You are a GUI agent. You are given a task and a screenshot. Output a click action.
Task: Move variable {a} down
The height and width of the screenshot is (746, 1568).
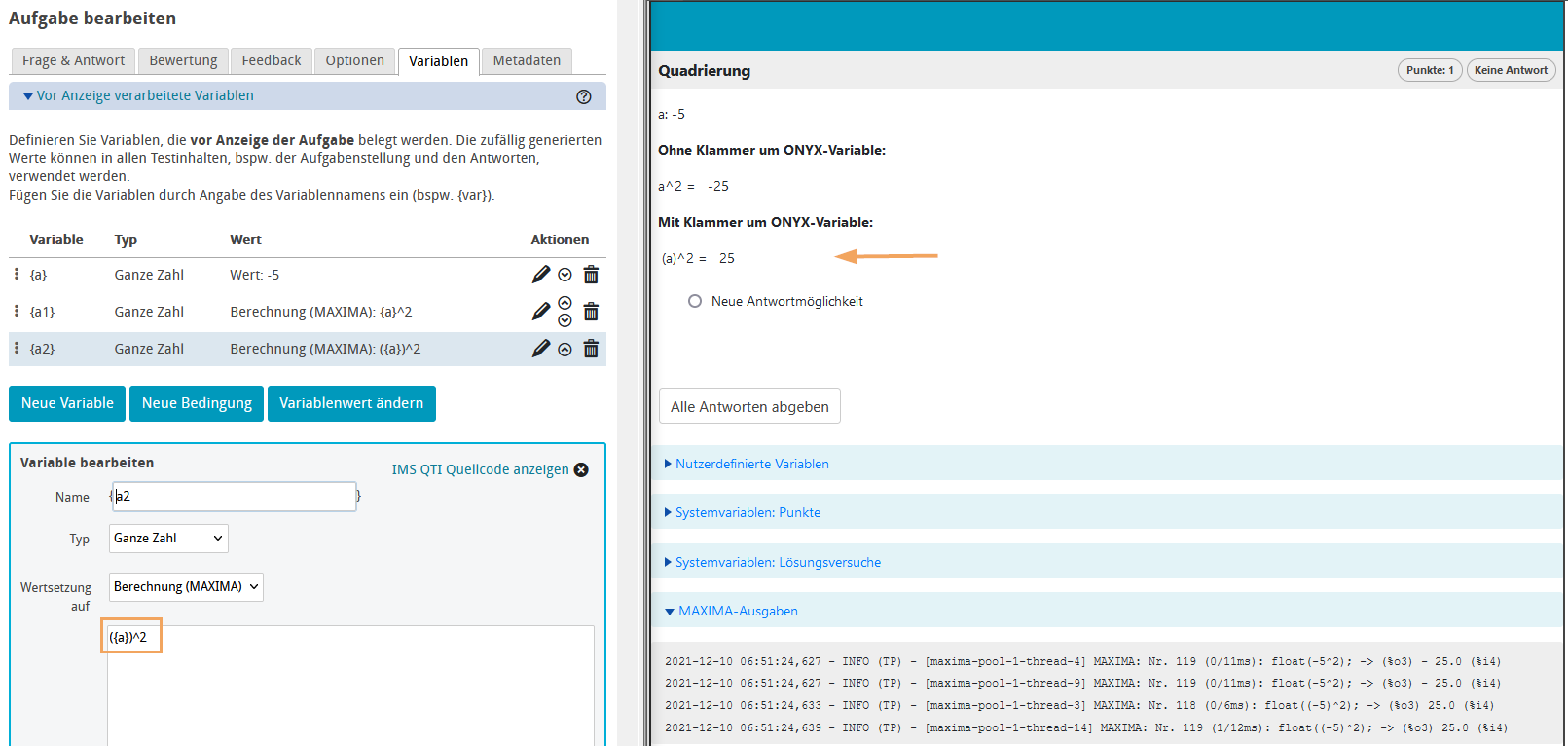point(565,275)
